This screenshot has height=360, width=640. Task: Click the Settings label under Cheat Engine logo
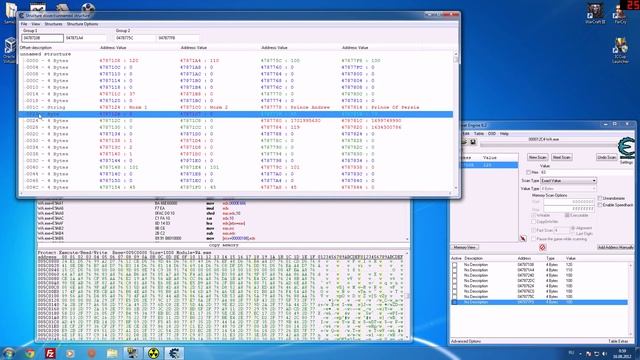pyautogui.click(x=626, y=162)
